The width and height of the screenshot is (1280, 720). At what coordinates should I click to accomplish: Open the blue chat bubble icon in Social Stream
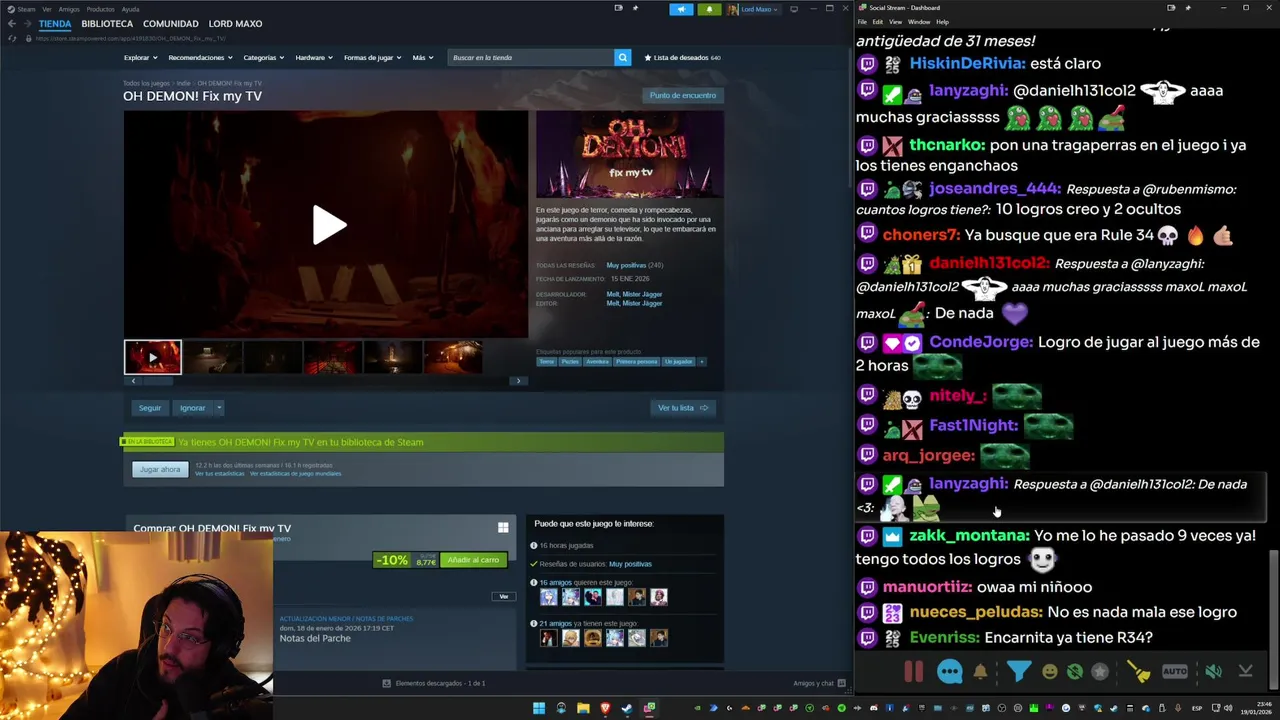click(949, 672)
